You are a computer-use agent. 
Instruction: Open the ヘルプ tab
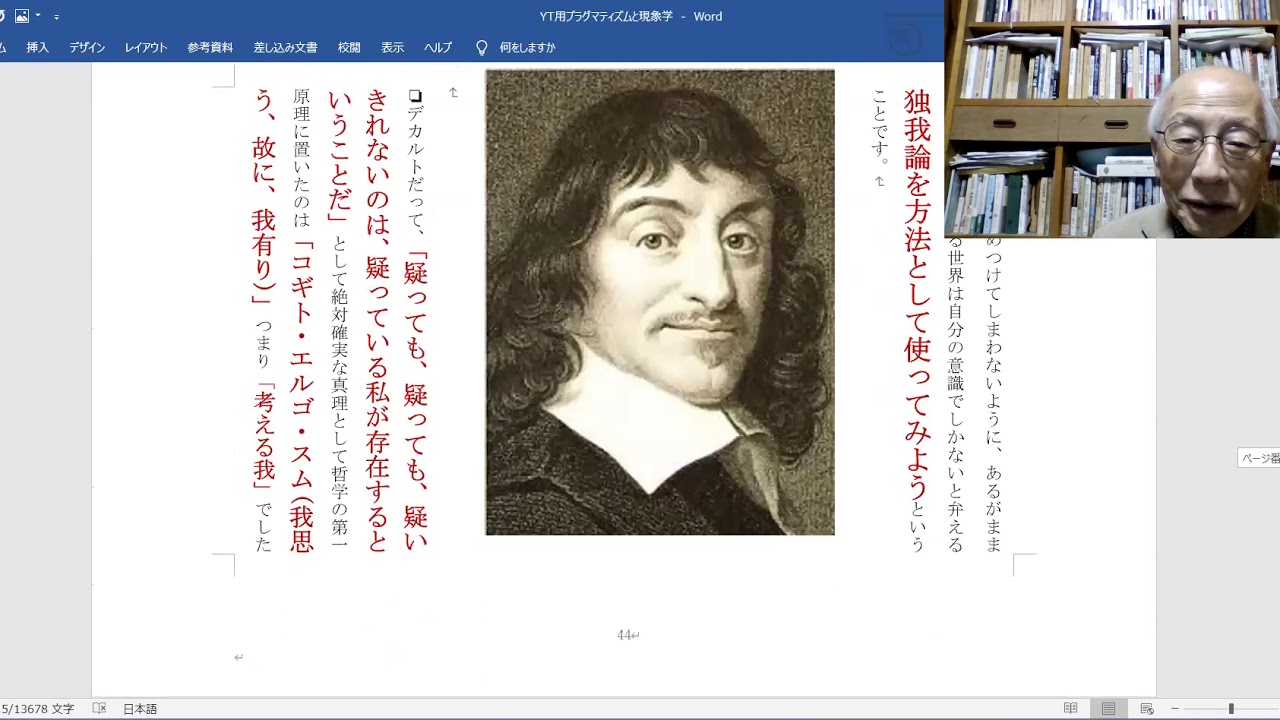pos(438,47)
